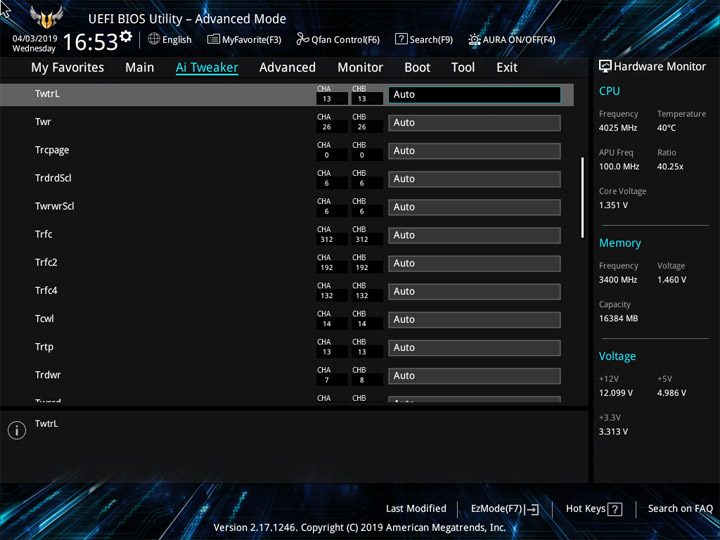Switch to My Favorites tab
This screenshot has height=540, width=720.
pyautogui.click(x=68, y=68)
